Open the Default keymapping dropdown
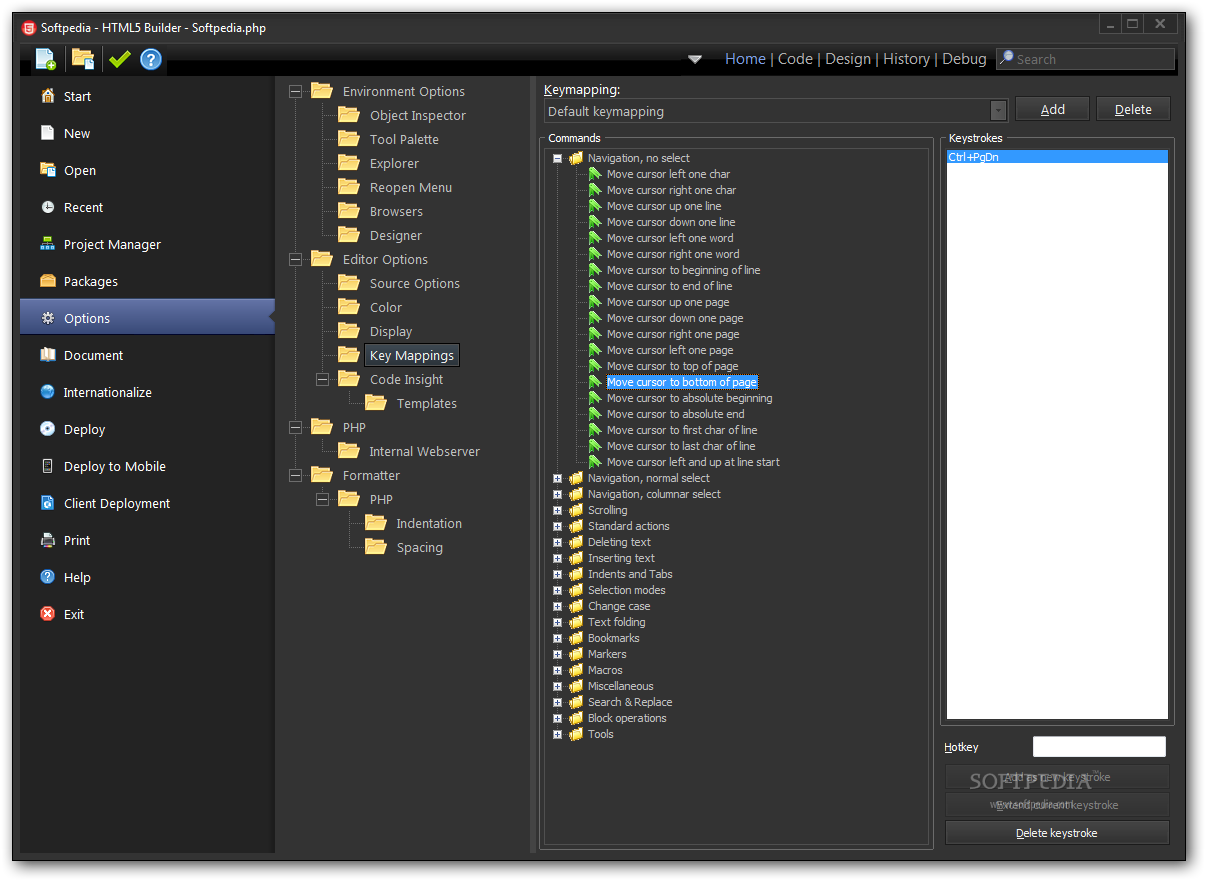This screenshot has width=1206, height=881. 998,111
